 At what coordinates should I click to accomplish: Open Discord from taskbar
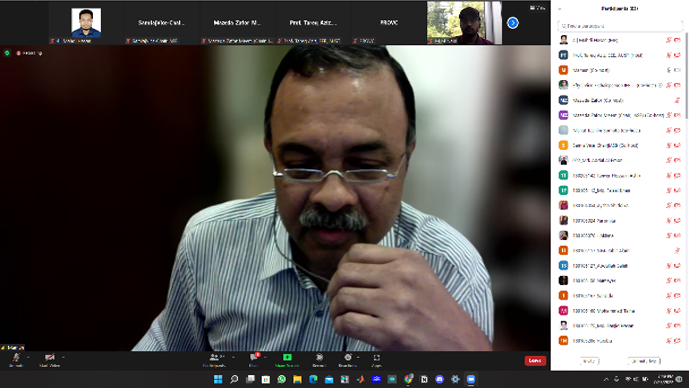[439, 379]
